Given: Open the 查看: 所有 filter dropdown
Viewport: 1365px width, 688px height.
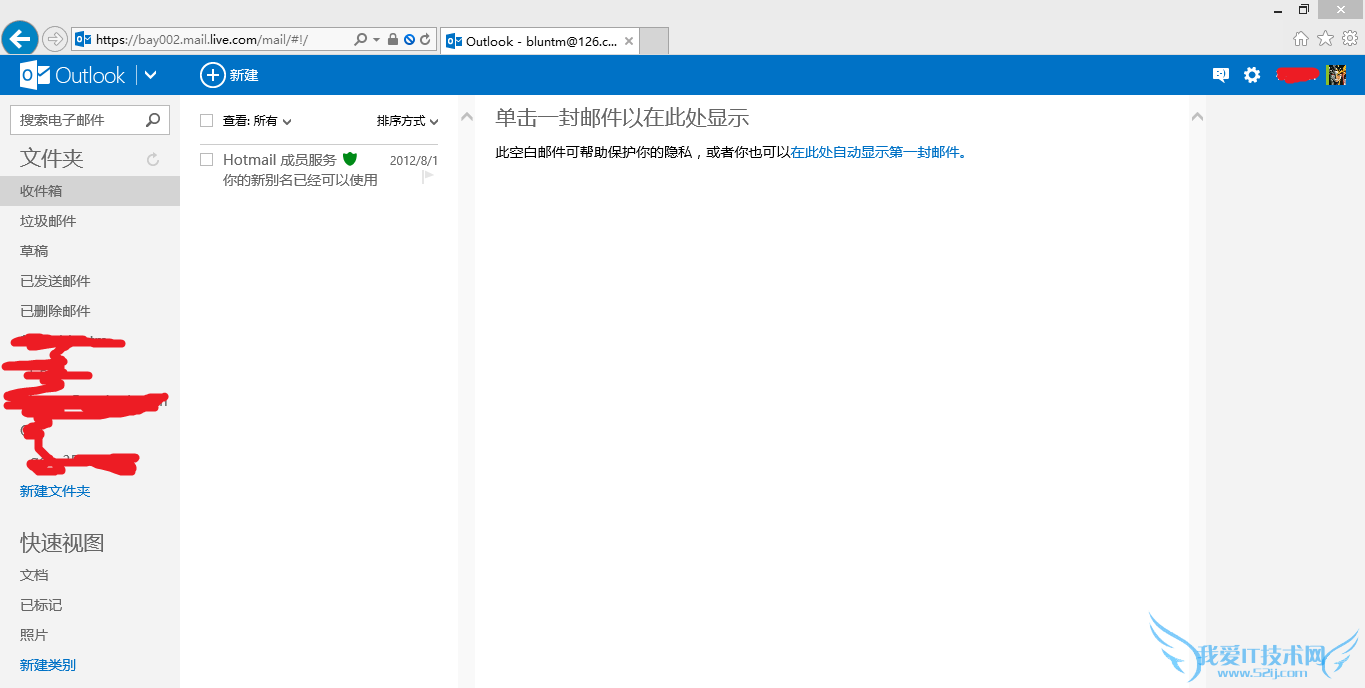Looking at the screenshot, I should tap(257, 121).
